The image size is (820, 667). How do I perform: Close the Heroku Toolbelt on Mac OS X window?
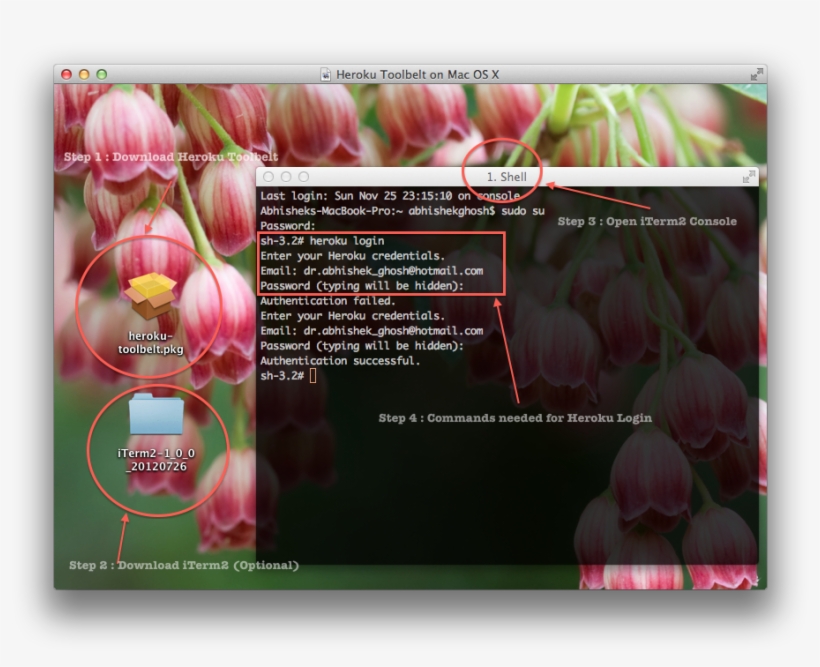coord(66,74)
